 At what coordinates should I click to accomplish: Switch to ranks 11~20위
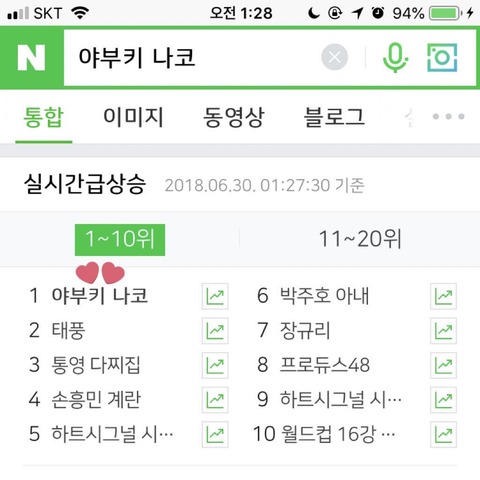pos(360,239)
